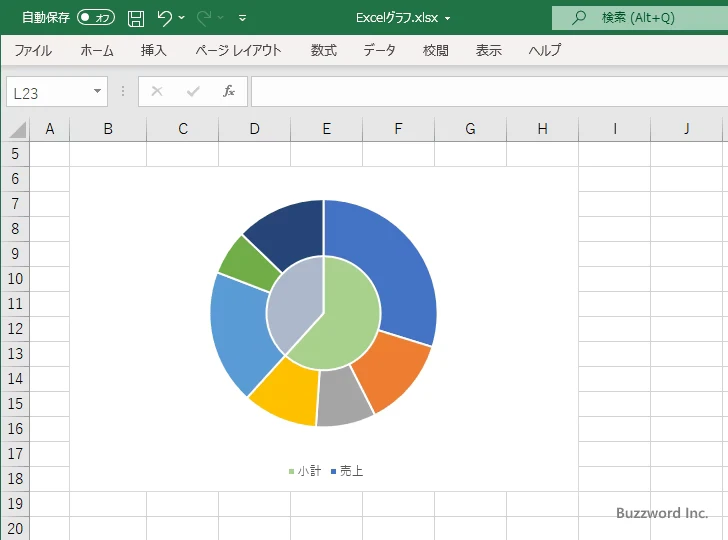Click the formula cancel X icon

[157, 91]
